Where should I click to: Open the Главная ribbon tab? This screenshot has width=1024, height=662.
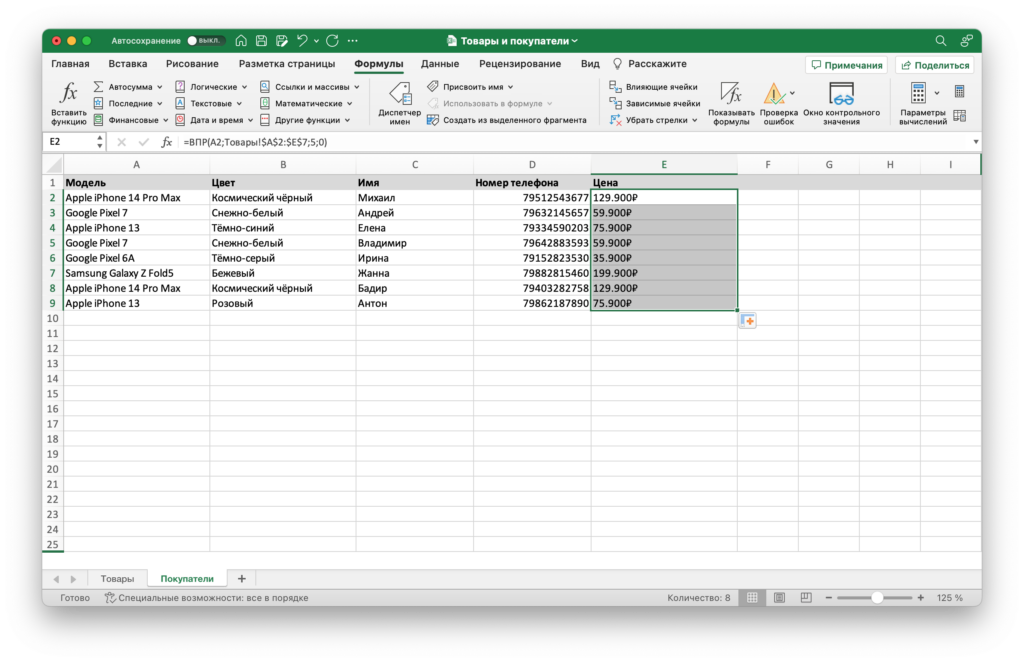pyautogui.click(x=70, y=64)
